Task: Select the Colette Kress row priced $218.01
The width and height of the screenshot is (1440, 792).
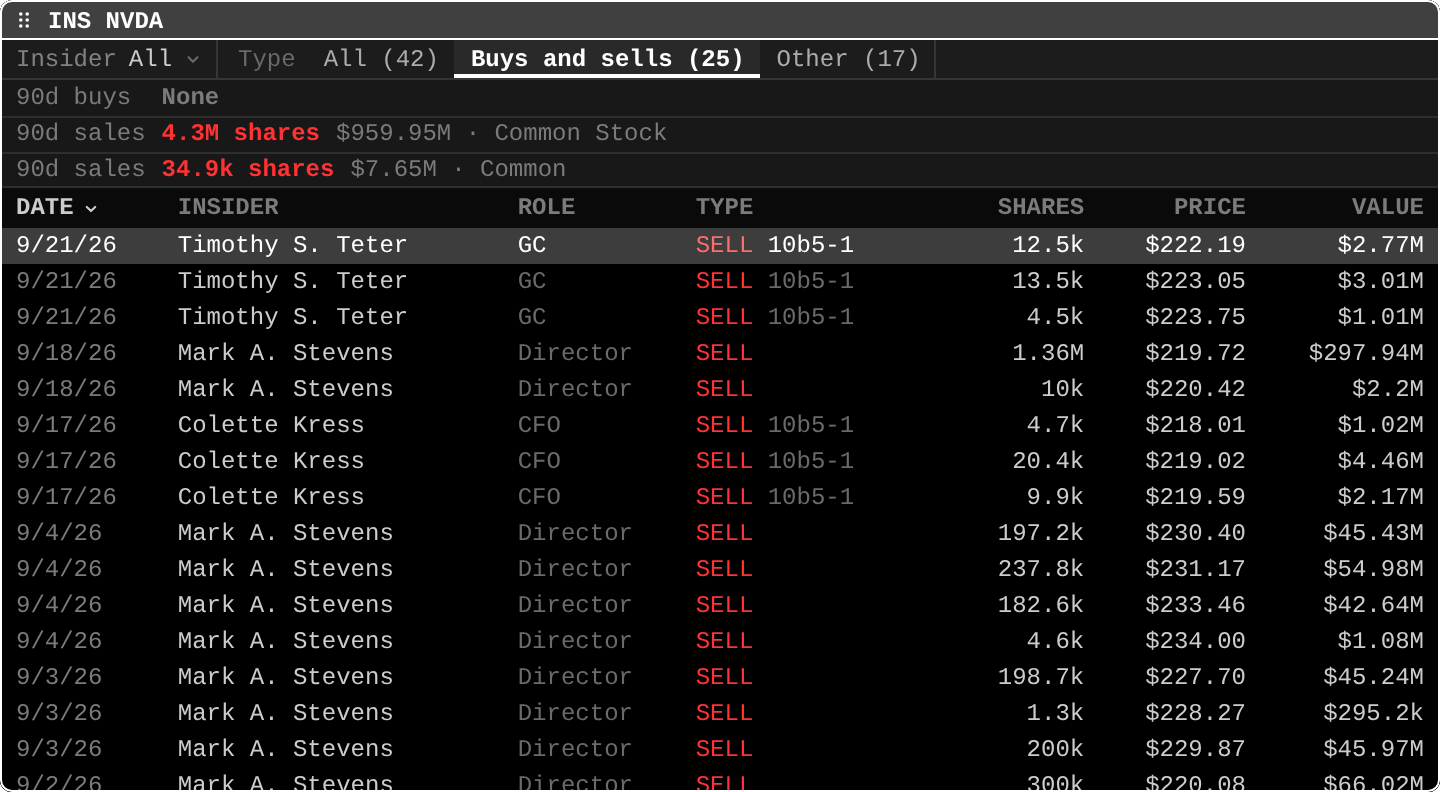Action: pos(720,425)
